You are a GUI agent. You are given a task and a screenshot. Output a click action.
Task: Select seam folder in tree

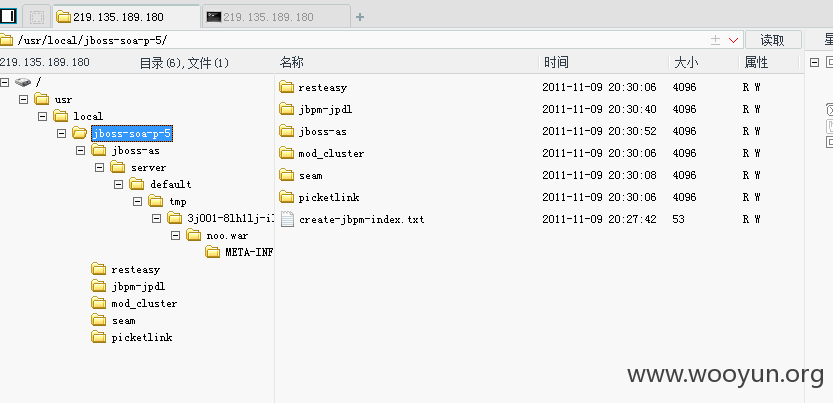point(123,321)
